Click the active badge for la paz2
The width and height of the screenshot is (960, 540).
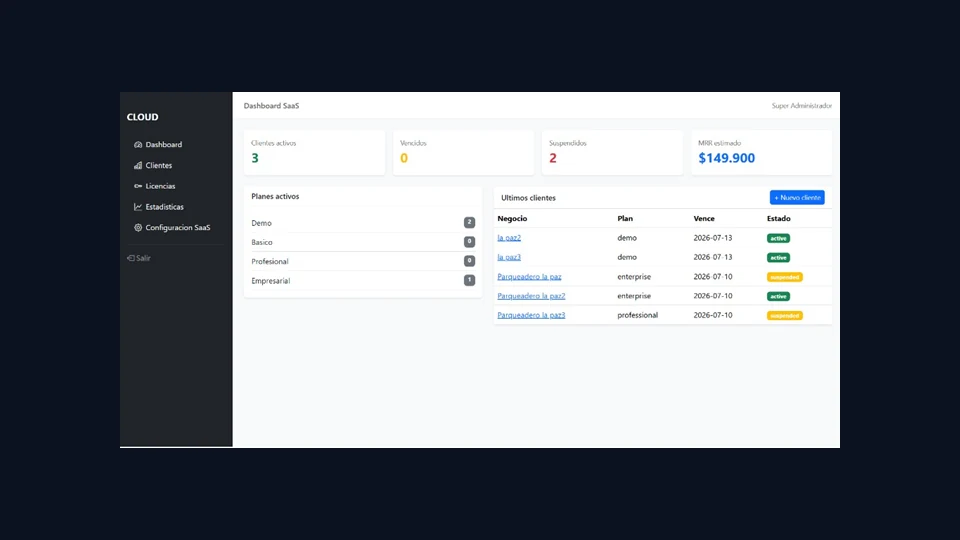pyautogui.click(x=778, y=238)
